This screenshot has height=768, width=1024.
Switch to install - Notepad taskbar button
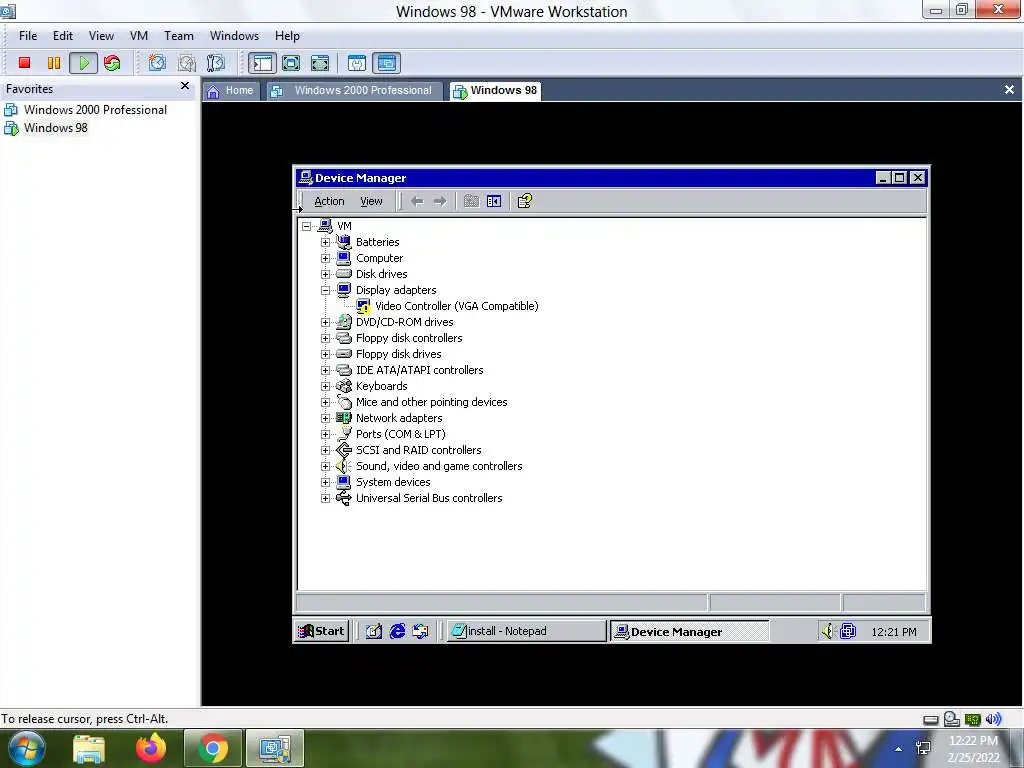coord(526,631)
